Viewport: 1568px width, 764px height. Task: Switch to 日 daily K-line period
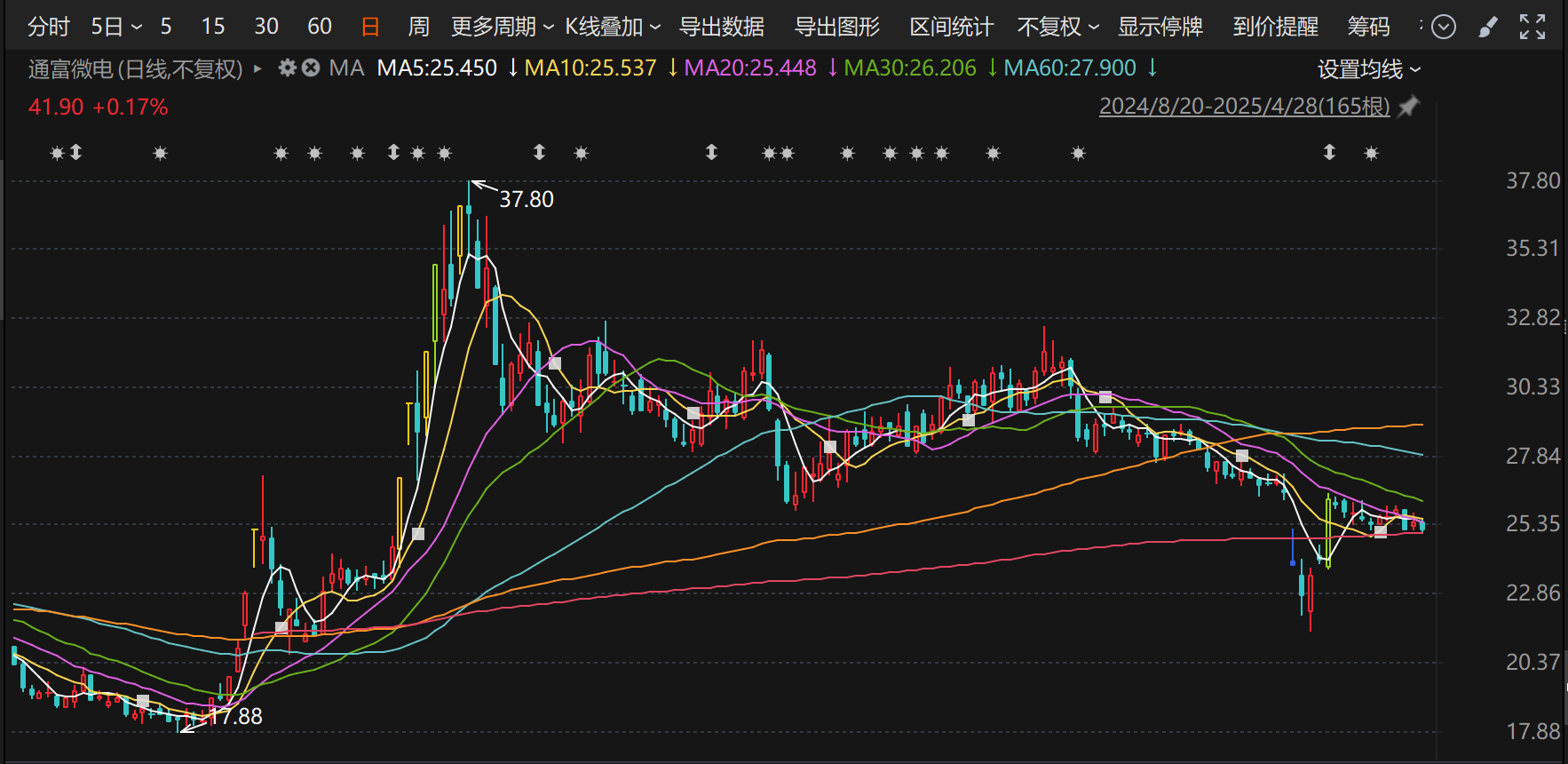point(370,28)
